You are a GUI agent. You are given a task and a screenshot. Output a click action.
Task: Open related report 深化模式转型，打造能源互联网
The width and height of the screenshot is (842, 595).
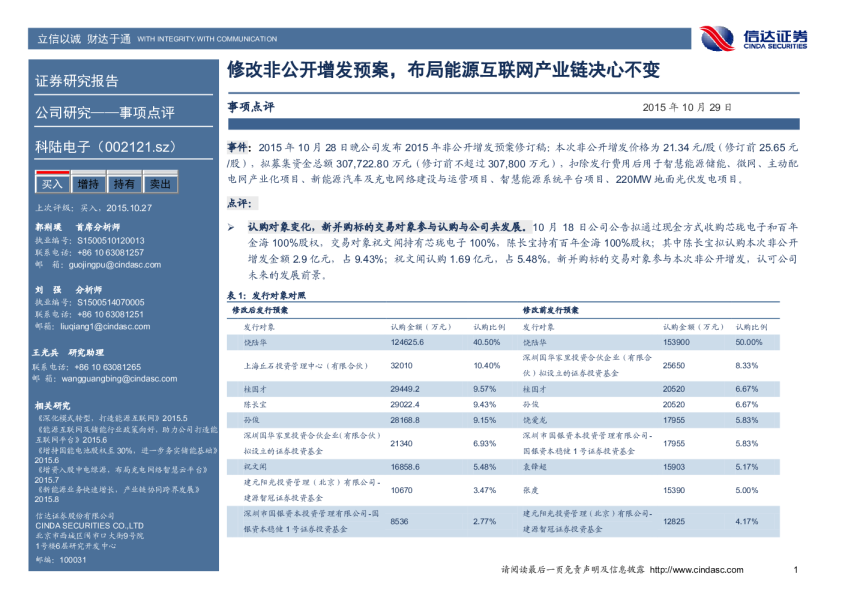[111, 417]
